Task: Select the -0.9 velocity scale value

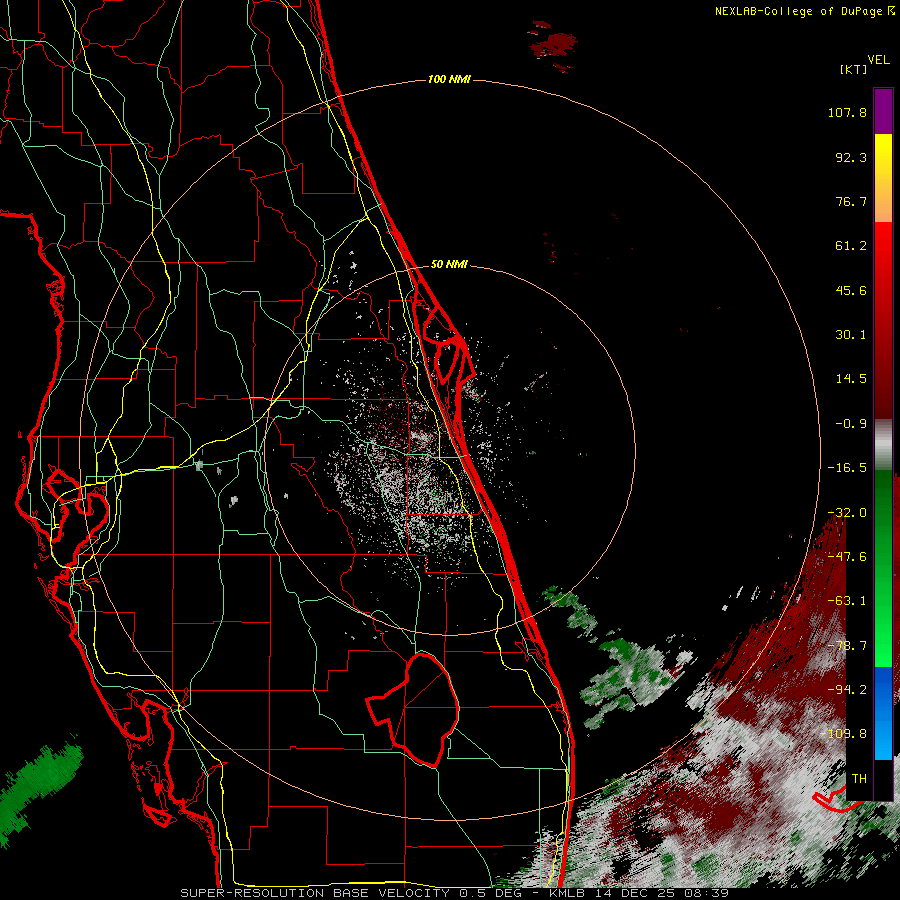Action: pos(851,424)
